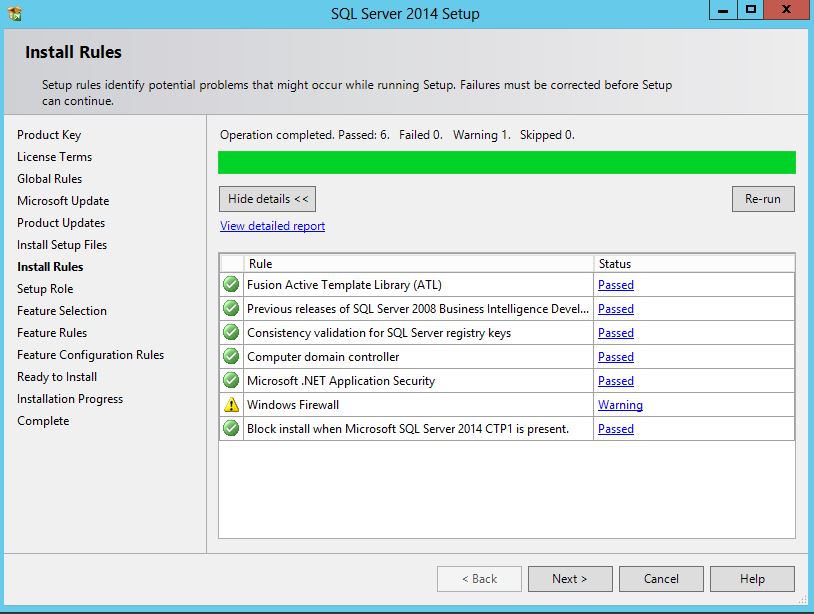Click the green check icon beside Fusion Active Template Library

(231, 285)
